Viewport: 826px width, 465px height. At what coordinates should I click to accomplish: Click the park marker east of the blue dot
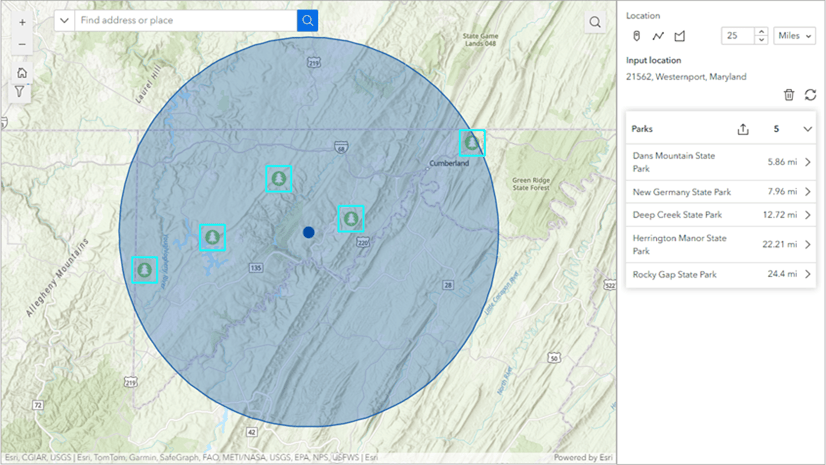click(351, 218)
